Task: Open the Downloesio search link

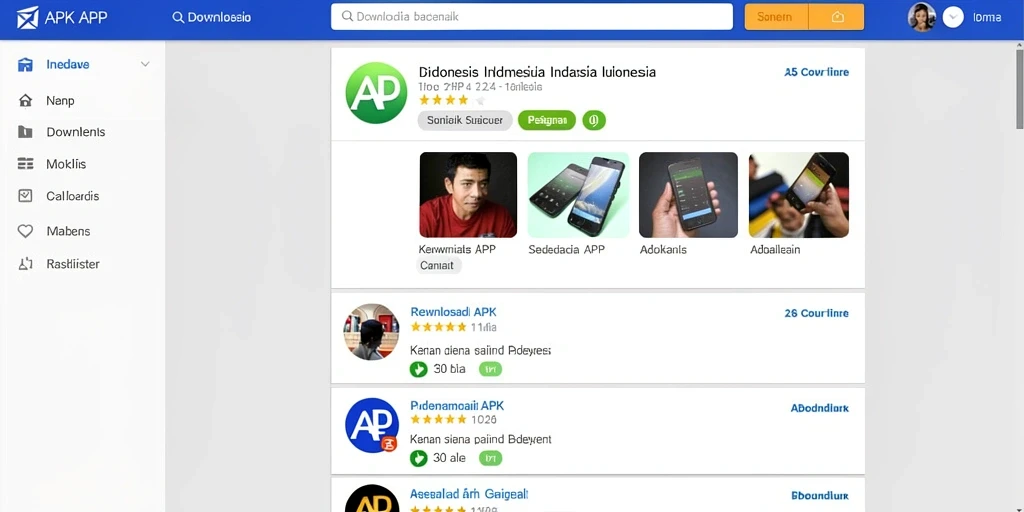Action: (212, 18)
